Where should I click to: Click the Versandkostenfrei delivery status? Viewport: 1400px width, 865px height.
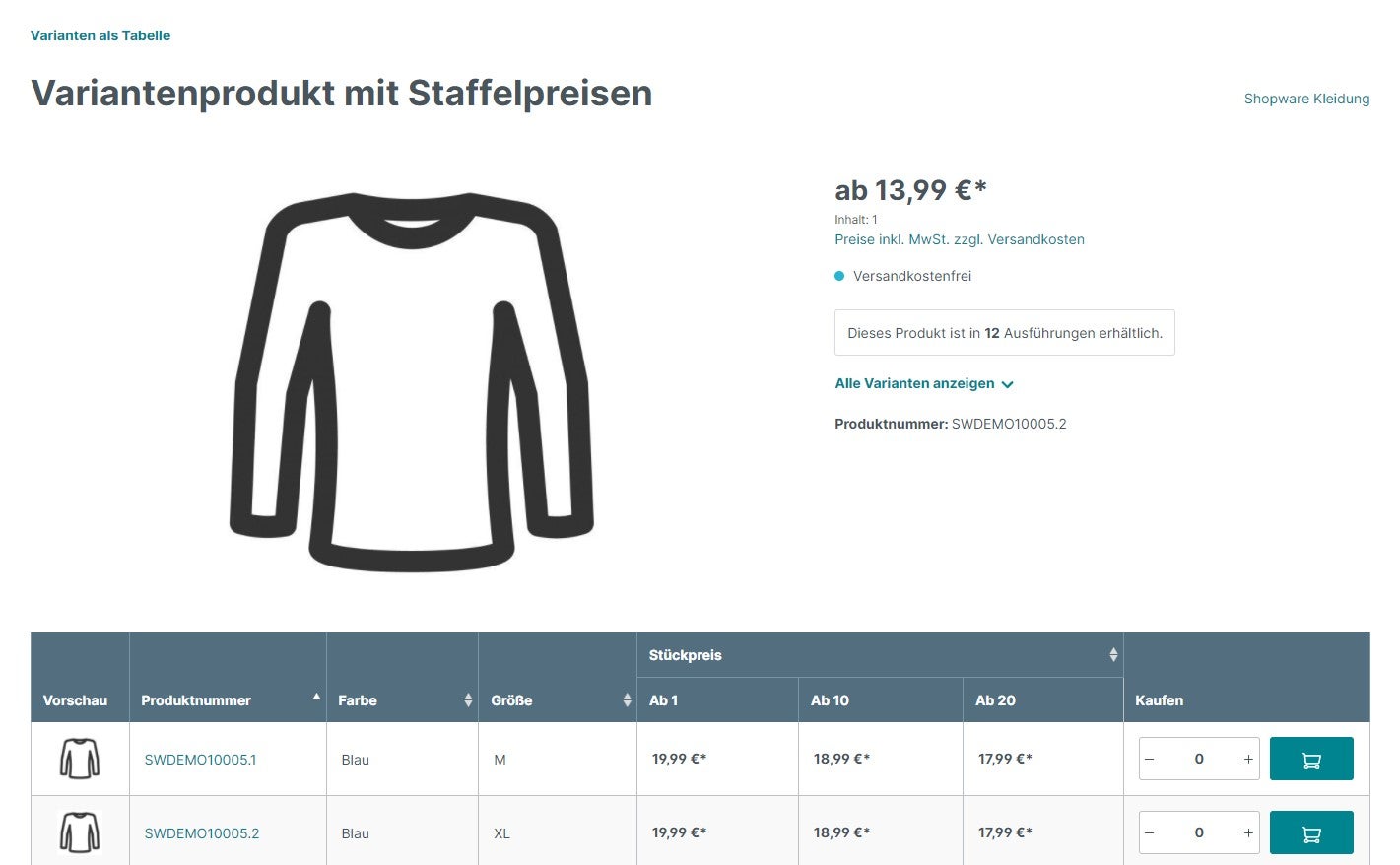click(x=903, y=276)
